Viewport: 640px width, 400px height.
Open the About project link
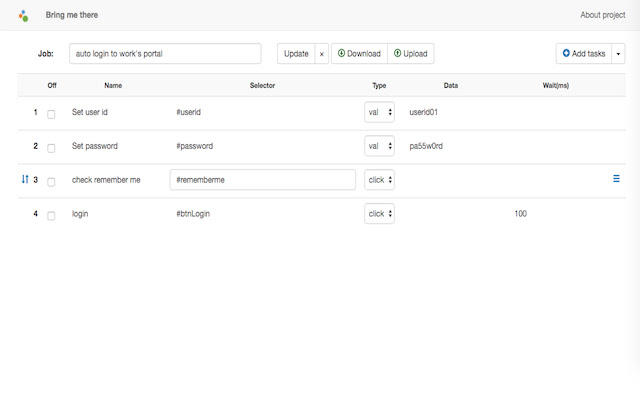[602, 15]
